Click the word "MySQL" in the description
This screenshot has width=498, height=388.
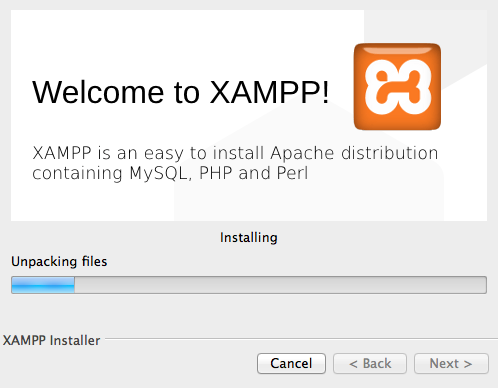(x=160, y=173)
